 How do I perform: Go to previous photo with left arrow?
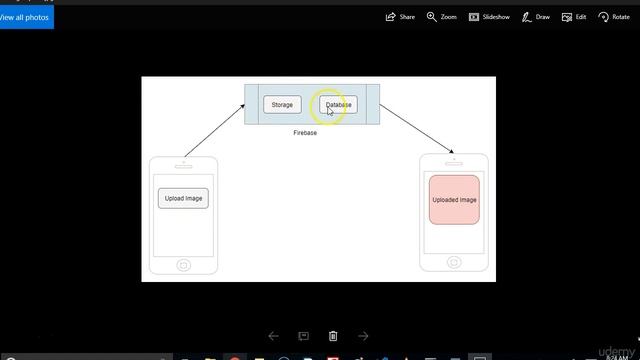(273, 336)
